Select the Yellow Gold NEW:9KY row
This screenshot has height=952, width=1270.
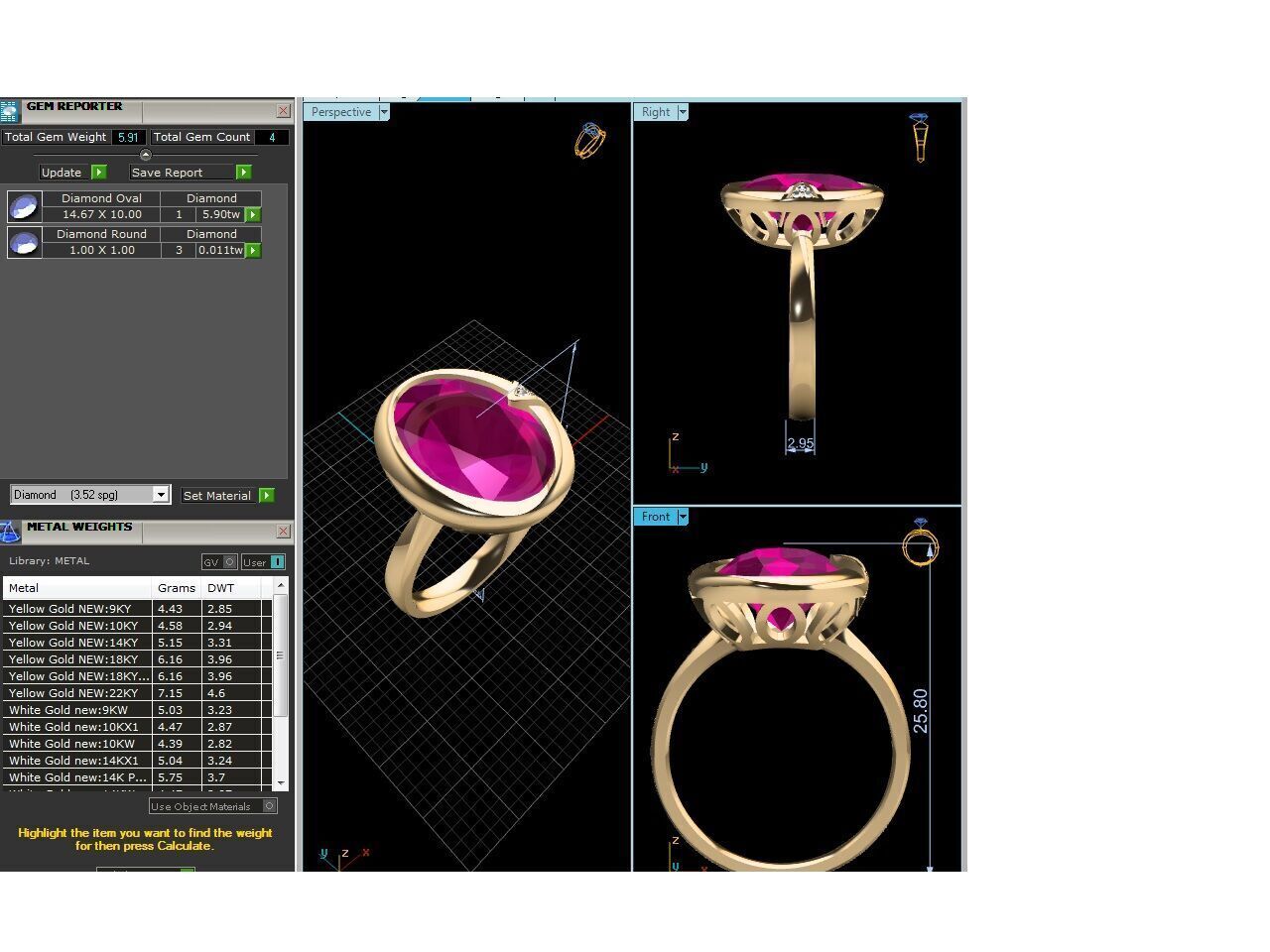click(137, 609)
